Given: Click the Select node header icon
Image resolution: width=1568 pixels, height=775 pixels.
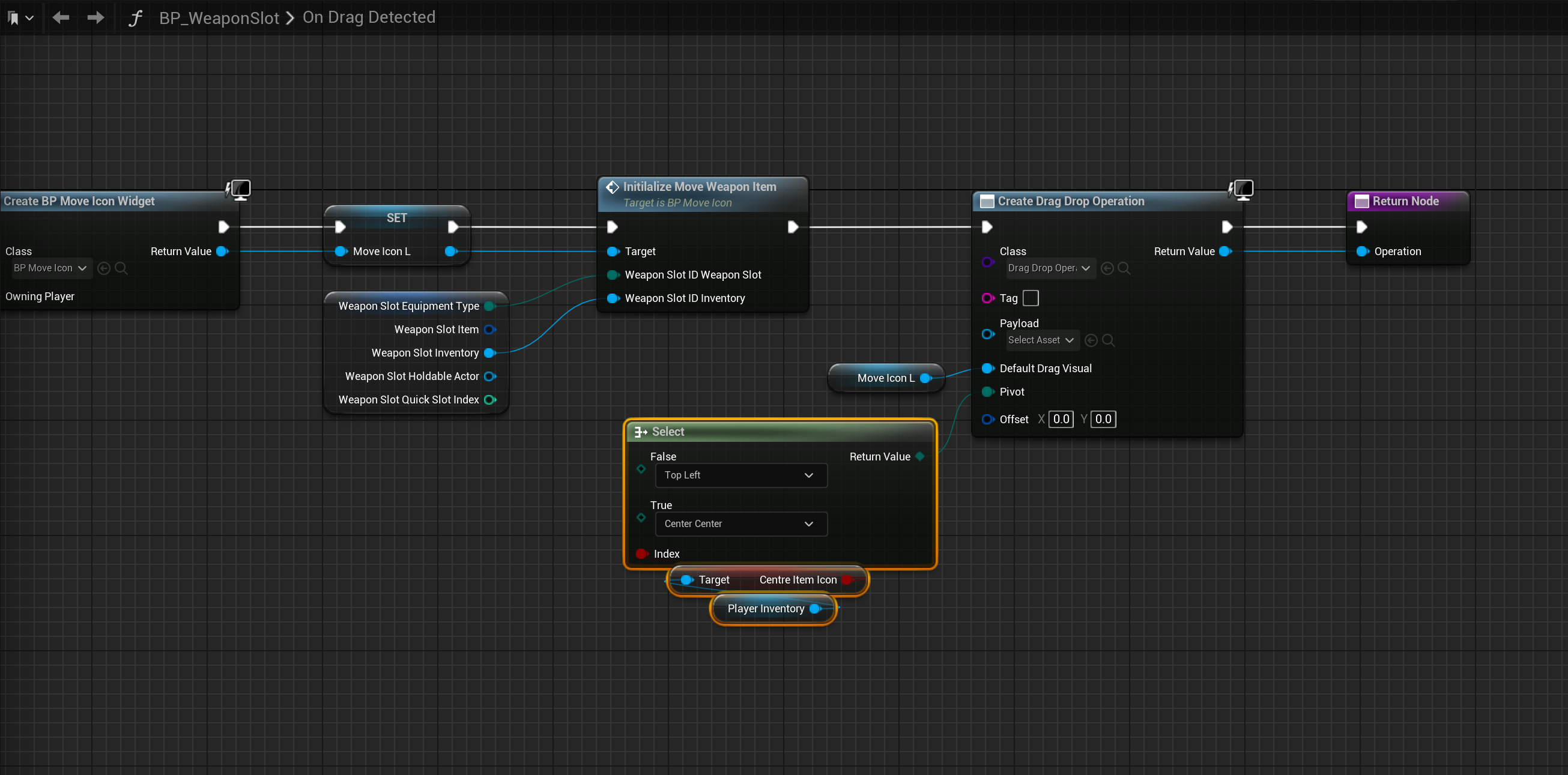Looking at the screenshot, I should tap(640, 432).
